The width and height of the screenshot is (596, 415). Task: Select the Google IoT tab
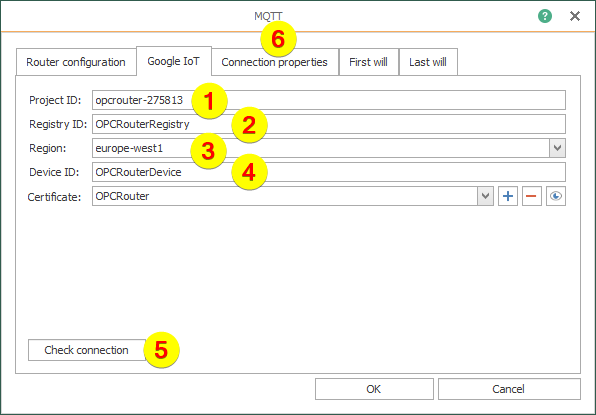click(173, 61)
